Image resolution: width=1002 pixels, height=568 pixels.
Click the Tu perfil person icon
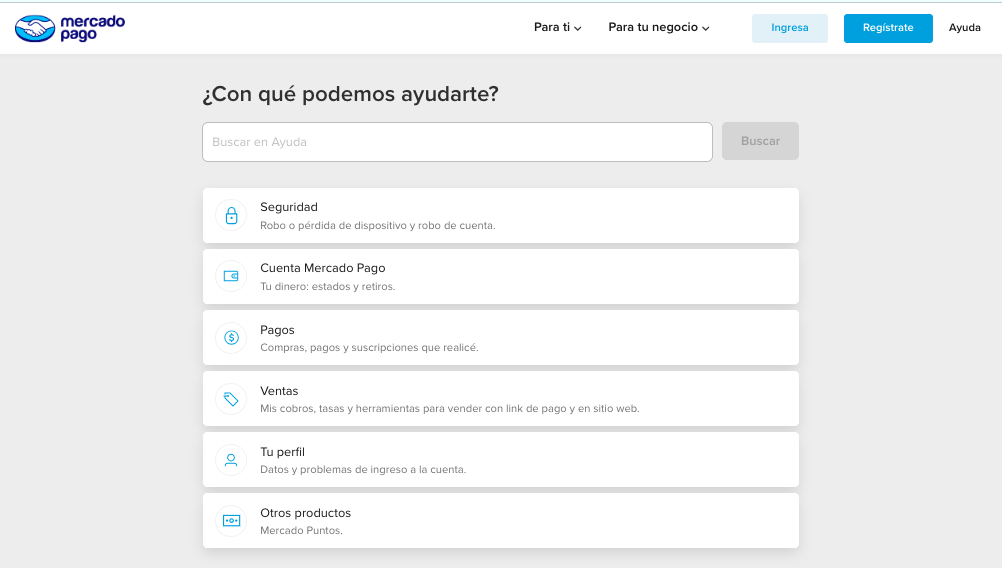231,459
